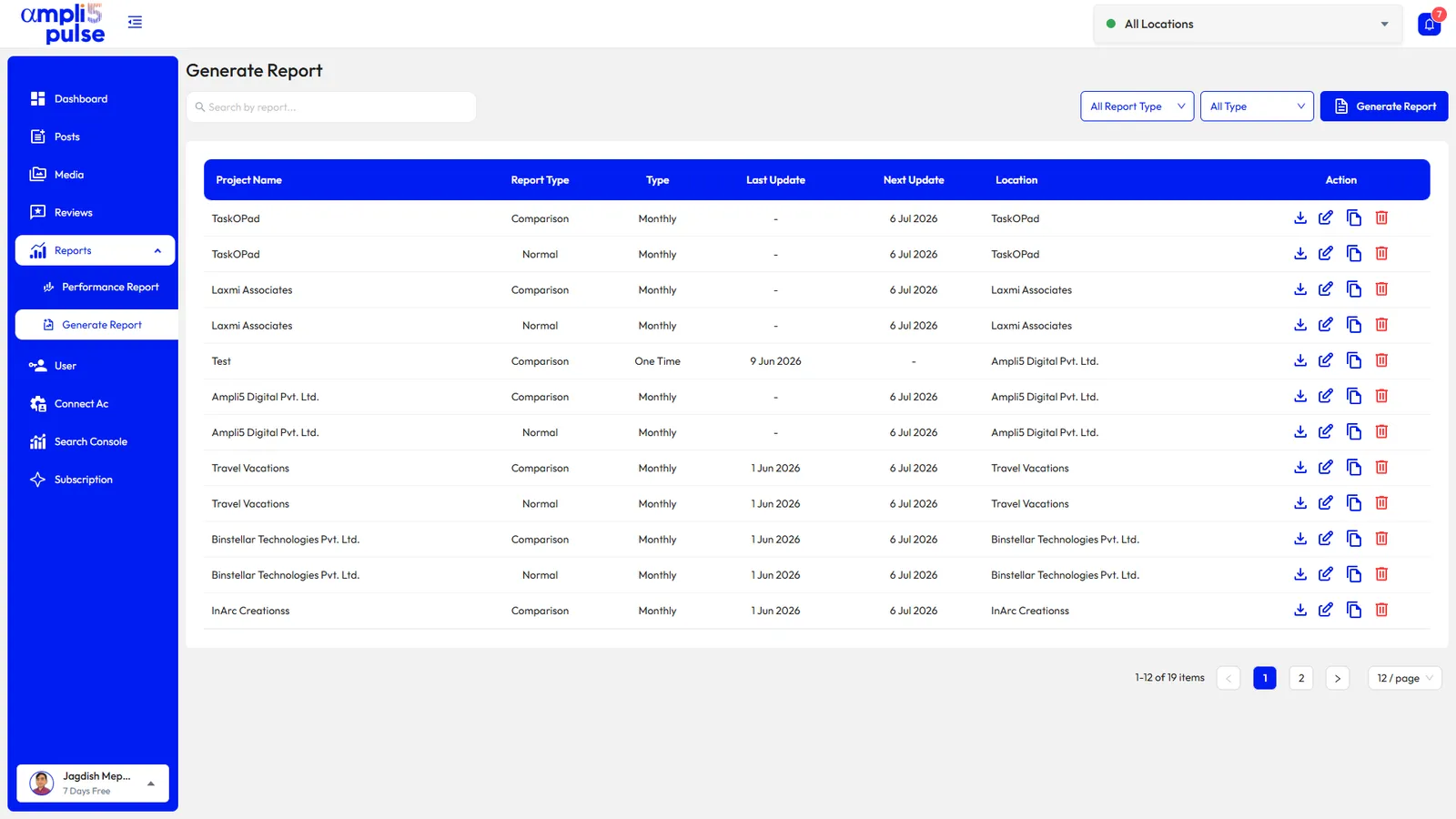The width and height of the screenshot is (1456, 819).
Task: Edit the Laxmi Associates Comparison report
Action: [x=1326, y=289]
